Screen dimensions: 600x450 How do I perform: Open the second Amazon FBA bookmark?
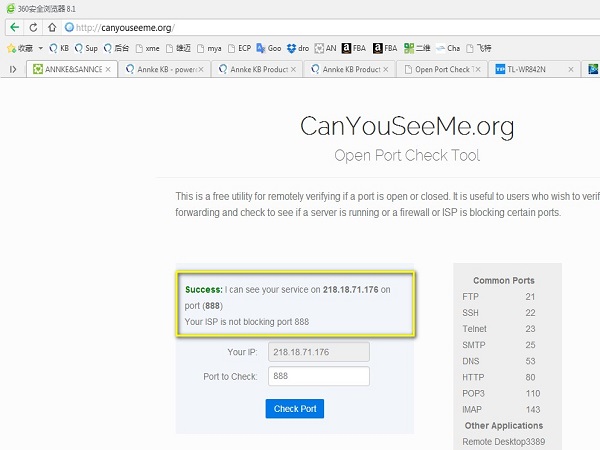385,48
